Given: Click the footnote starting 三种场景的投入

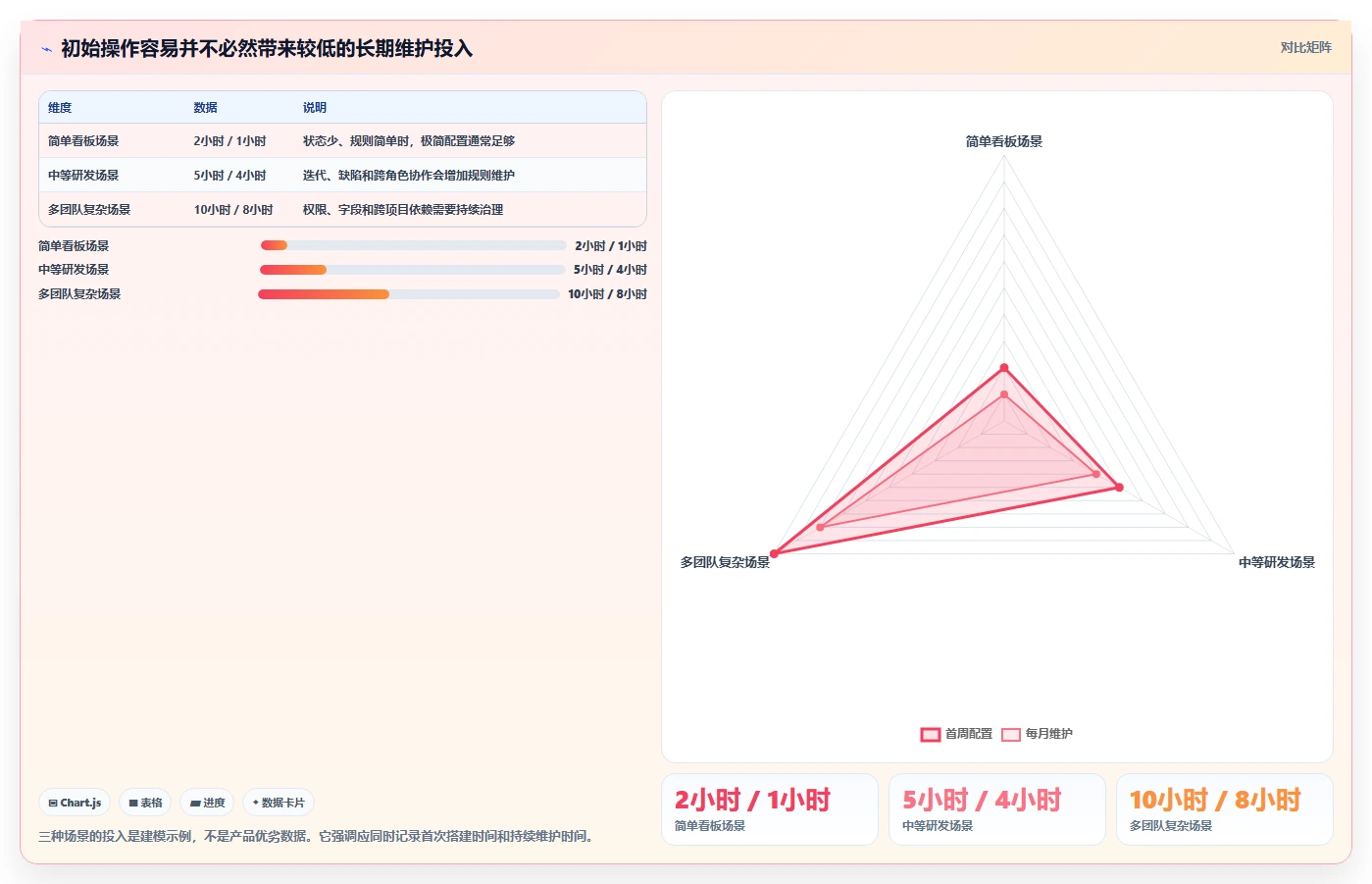Looking at the screenshot, I should tap(318, 836).
